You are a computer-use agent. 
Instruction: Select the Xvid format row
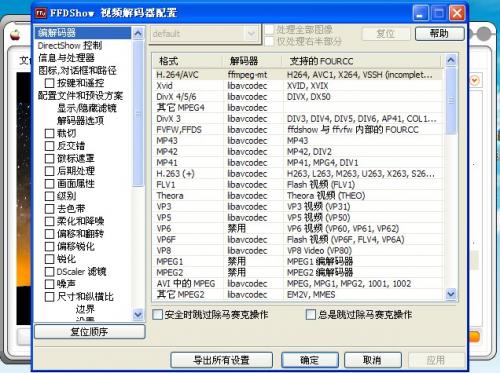(x=298, y=86)
